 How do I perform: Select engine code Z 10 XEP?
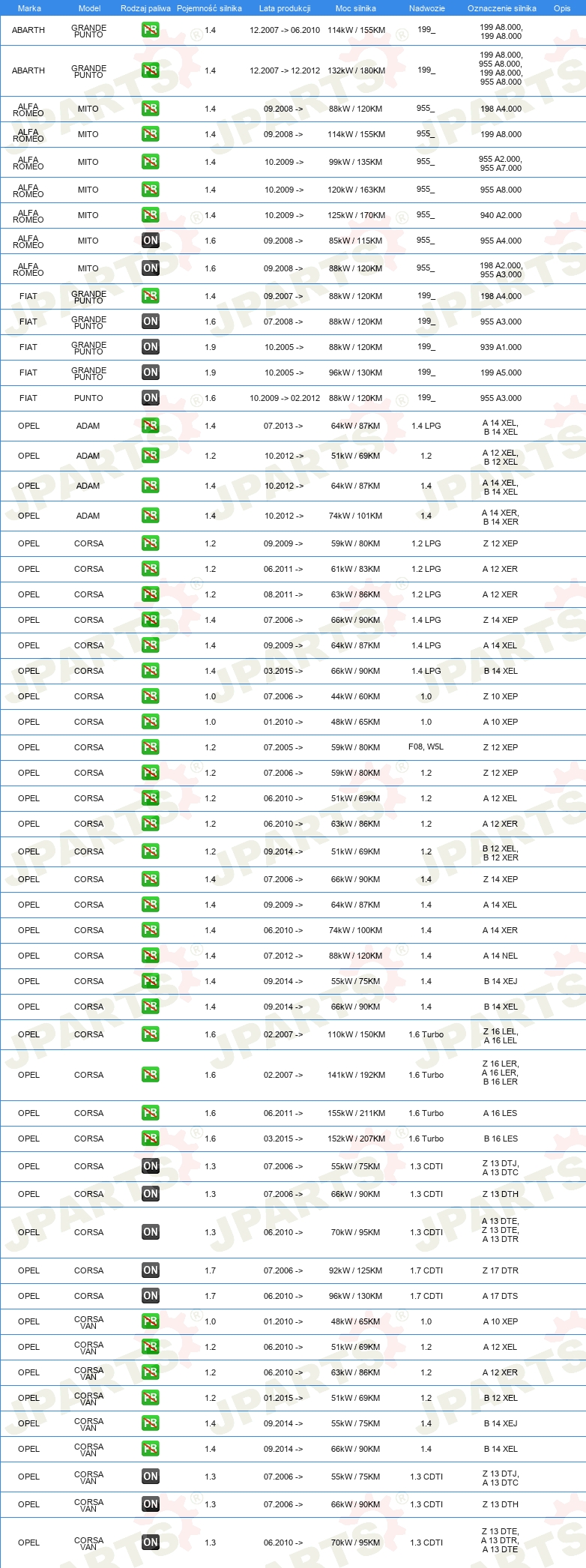coord(501,696)
